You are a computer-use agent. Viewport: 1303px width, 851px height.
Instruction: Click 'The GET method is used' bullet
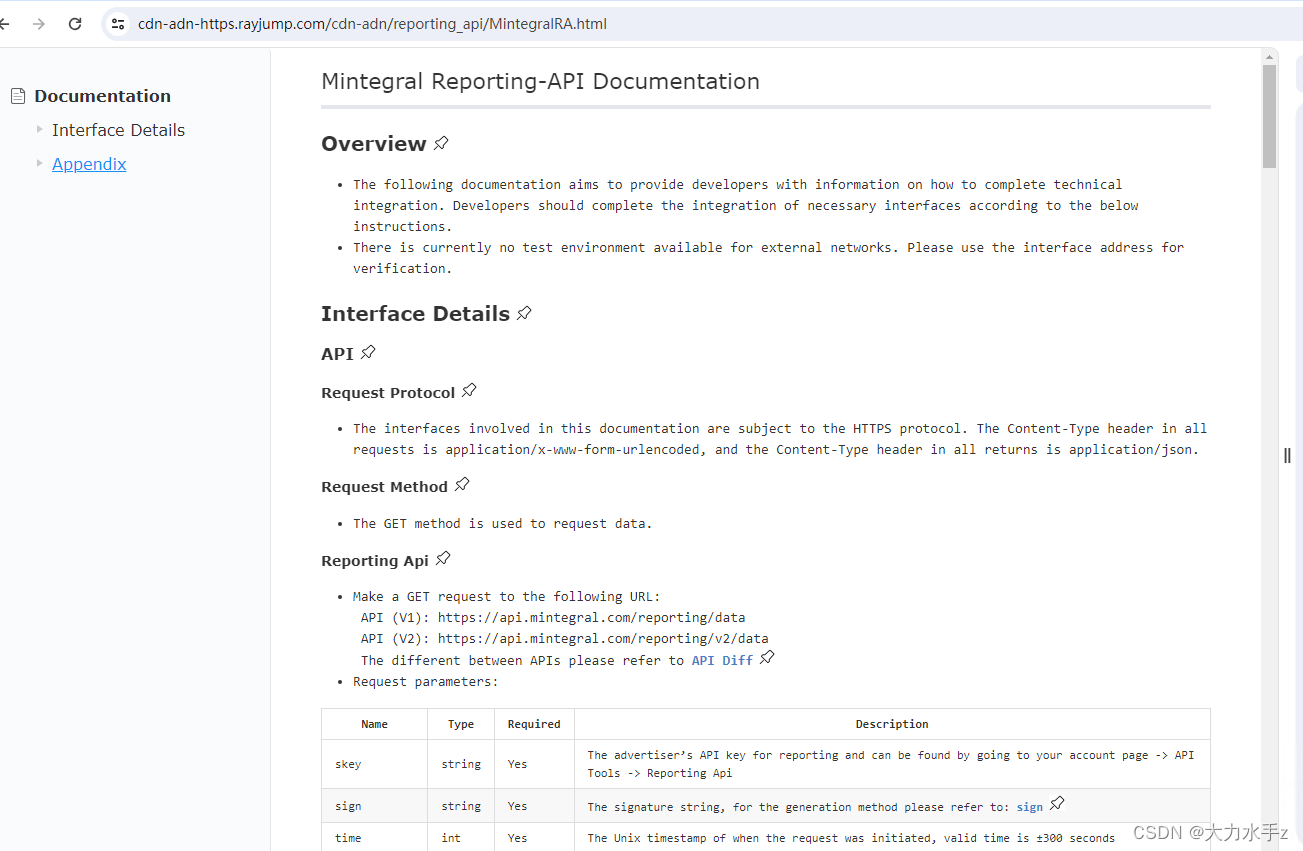502,523
